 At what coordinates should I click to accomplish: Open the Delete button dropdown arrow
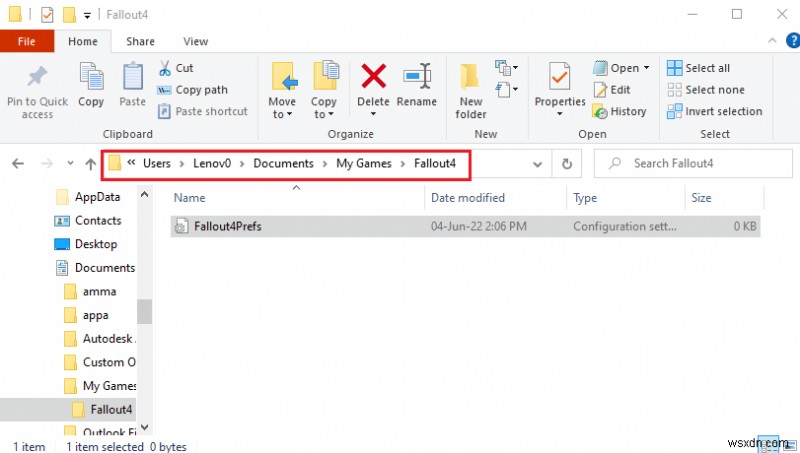[373, 114]
